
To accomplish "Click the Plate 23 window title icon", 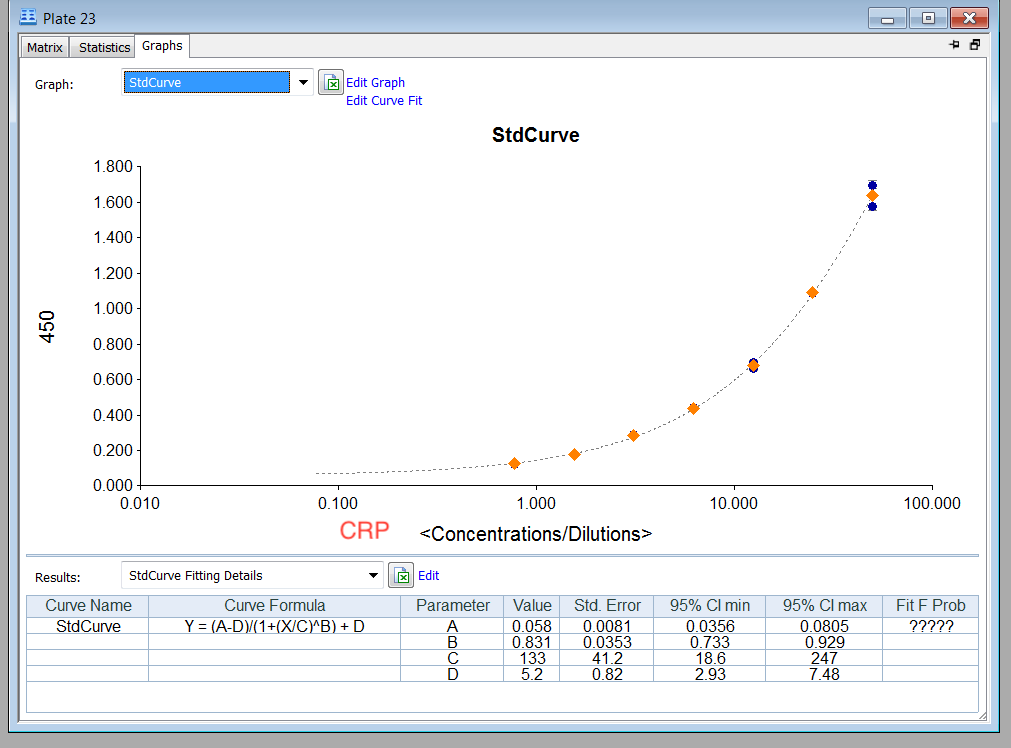I will coord(28,17).
